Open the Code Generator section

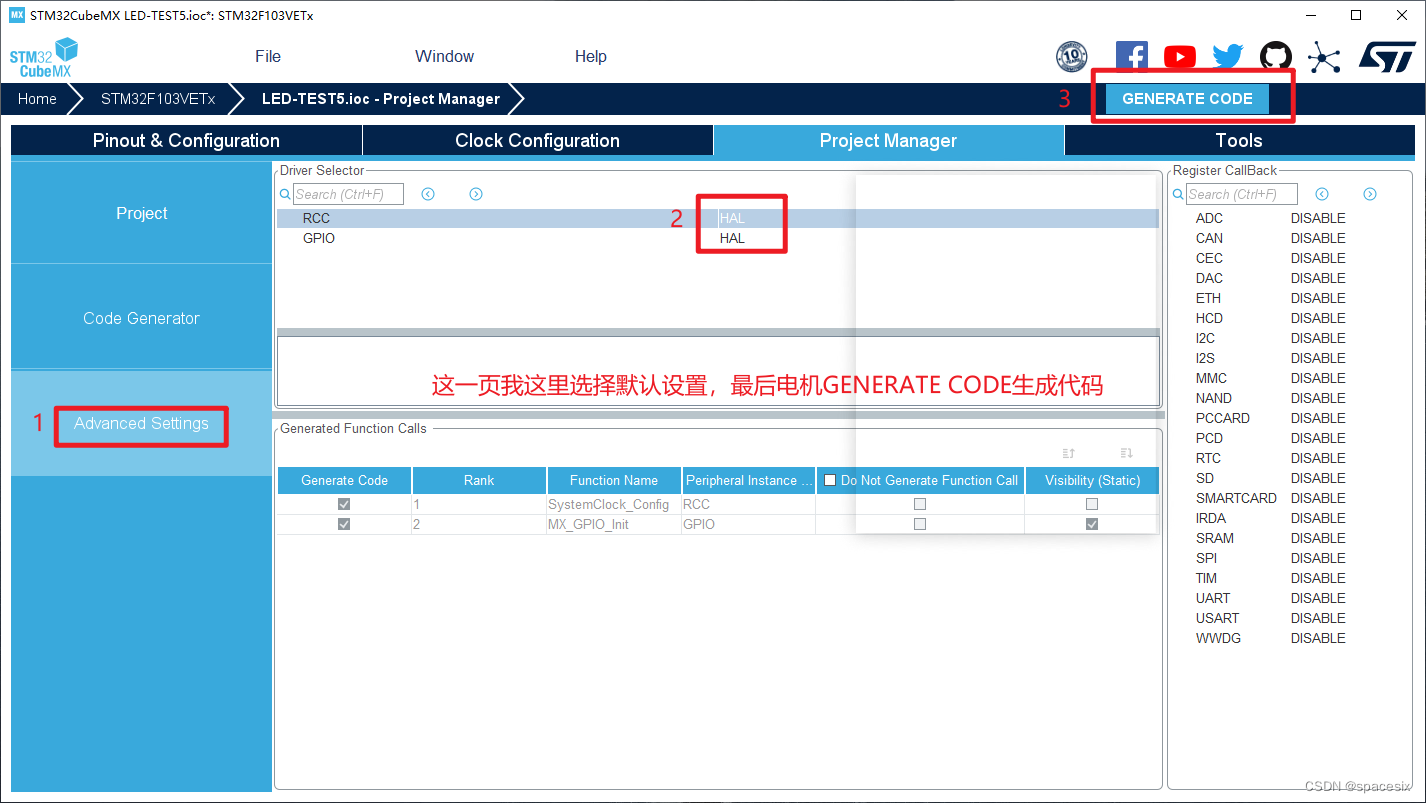(141, 318)
